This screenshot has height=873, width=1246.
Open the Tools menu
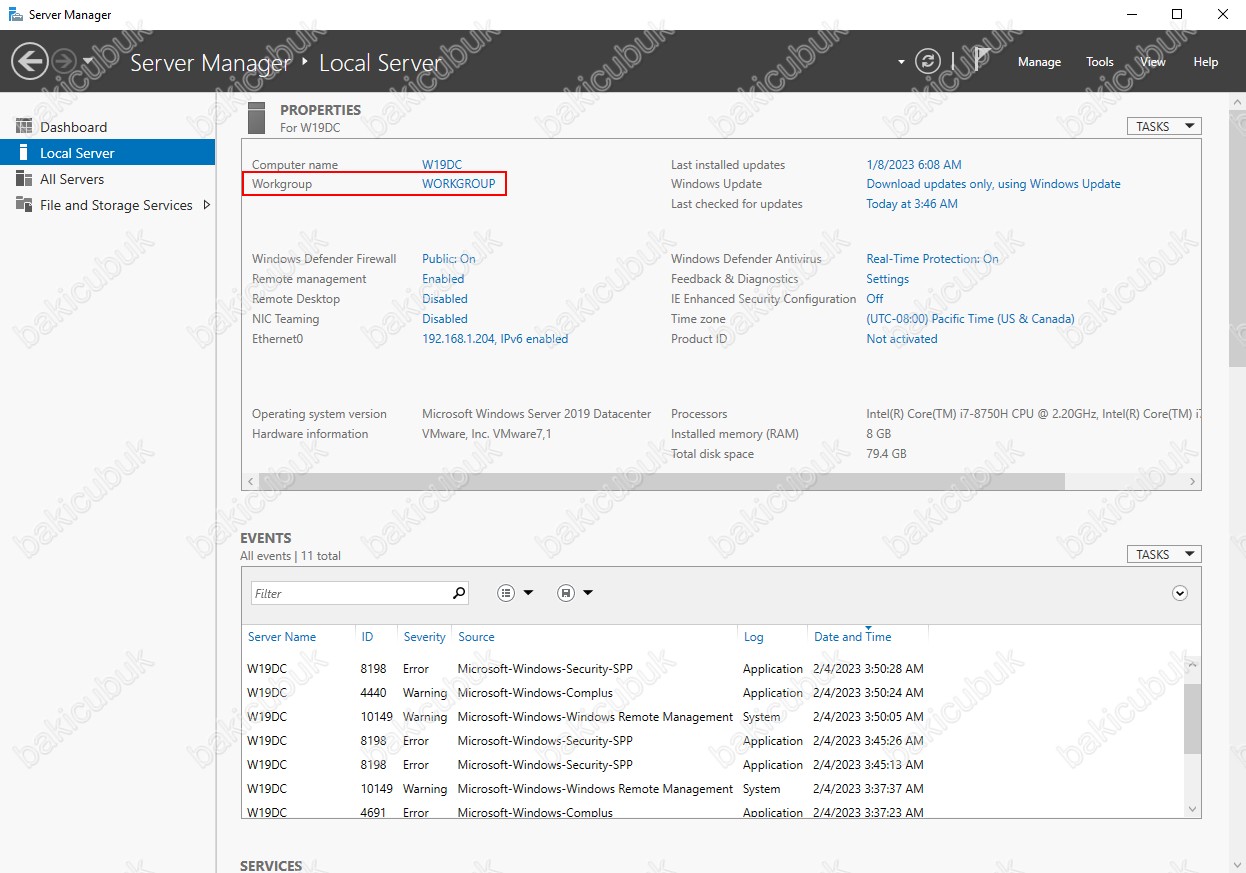[x=1100, y=62]
